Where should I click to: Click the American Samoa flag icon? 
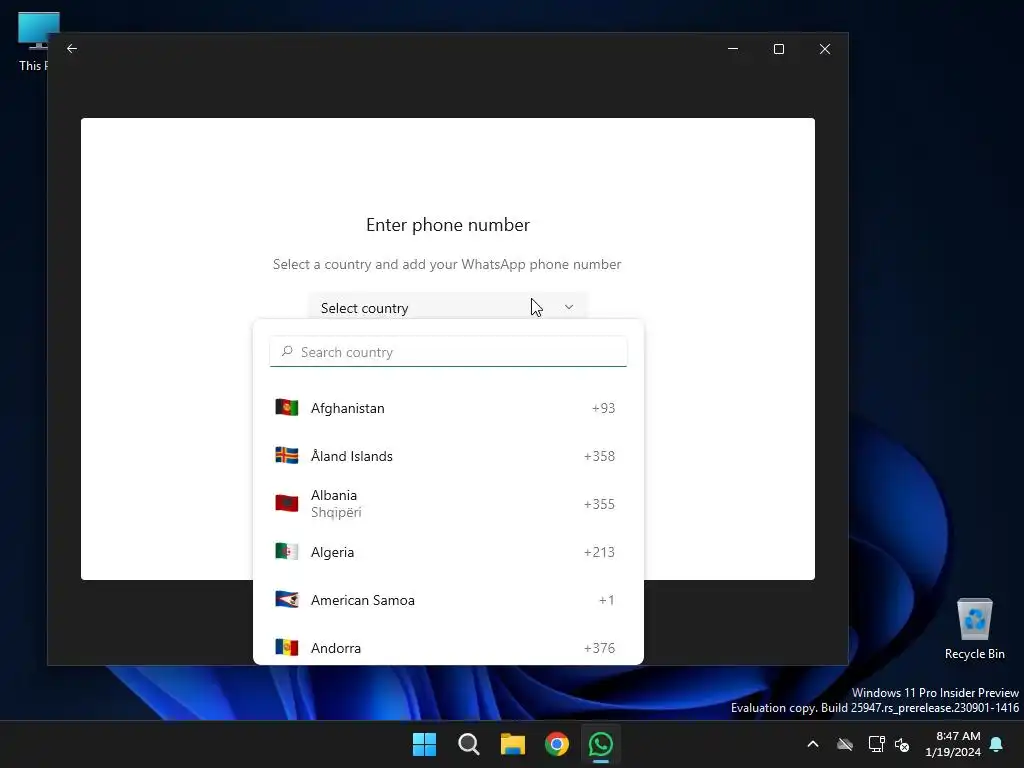coord(287,600)
